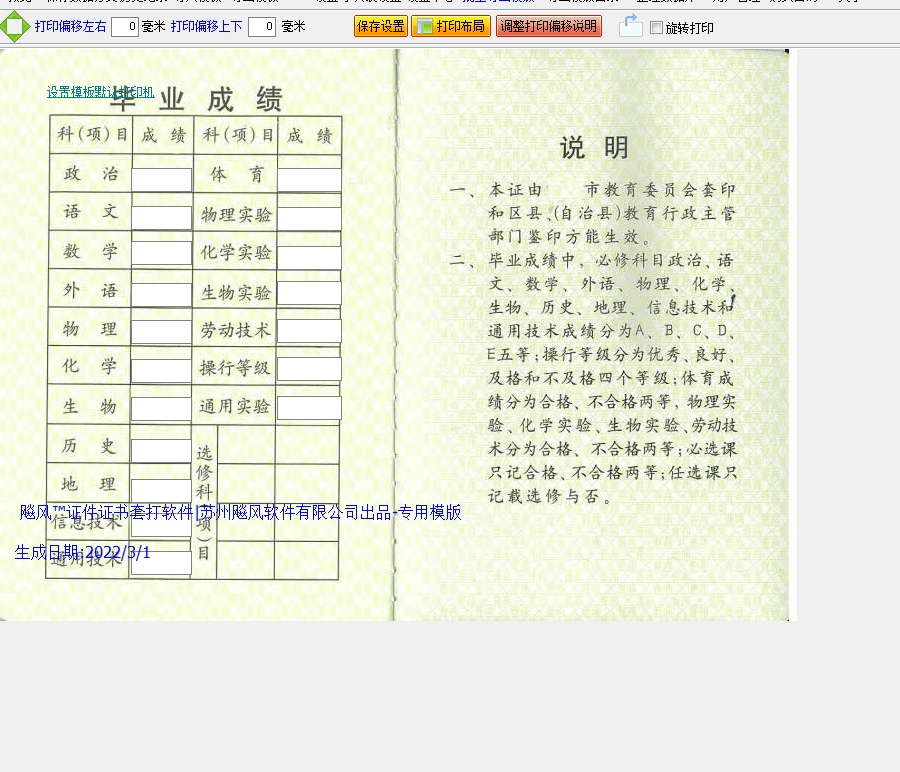Click the 语文 score field
The width and height of the screenshot is (900, 772).
click(161, 218)
